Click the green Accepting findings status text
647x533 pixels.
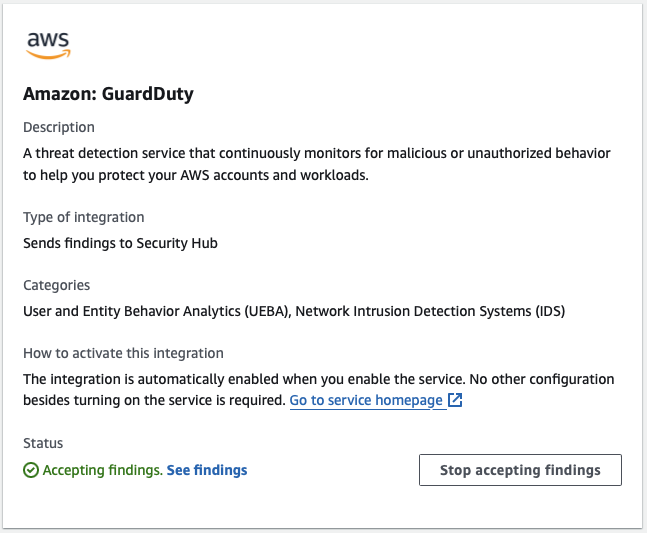click(x=102, y=470)
